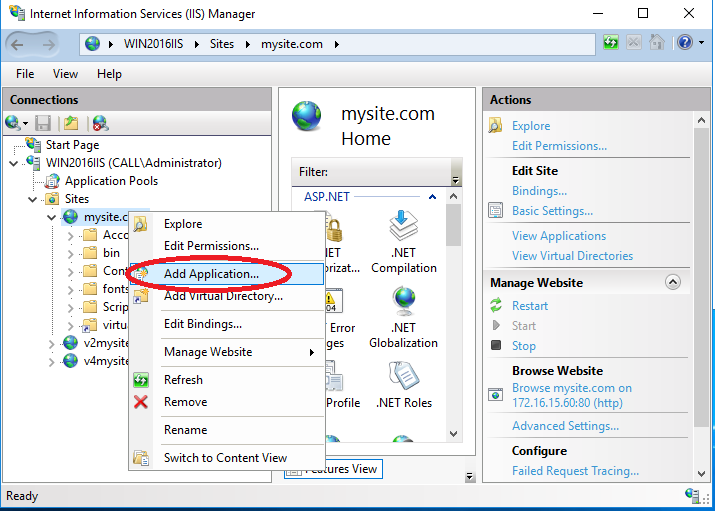Click the green Refresh page toolbar icon
This screenshot has height=511, width=715.
(x=611, y=43)
